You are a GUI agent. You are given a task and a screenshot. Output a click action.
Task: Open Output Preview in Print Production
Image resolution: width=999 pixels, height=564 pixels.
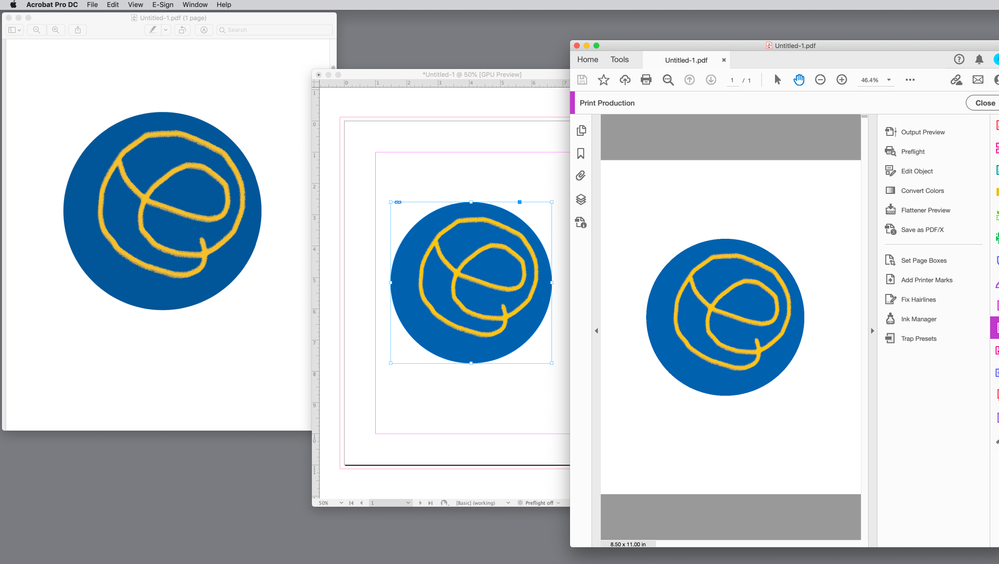point(915,132)
